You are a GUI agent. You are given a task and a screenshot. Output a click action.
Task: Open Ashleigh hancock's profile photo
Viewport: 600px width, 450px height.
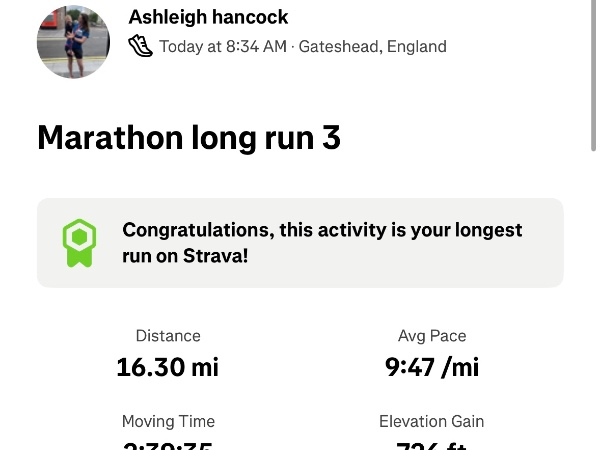pos(73,42)
